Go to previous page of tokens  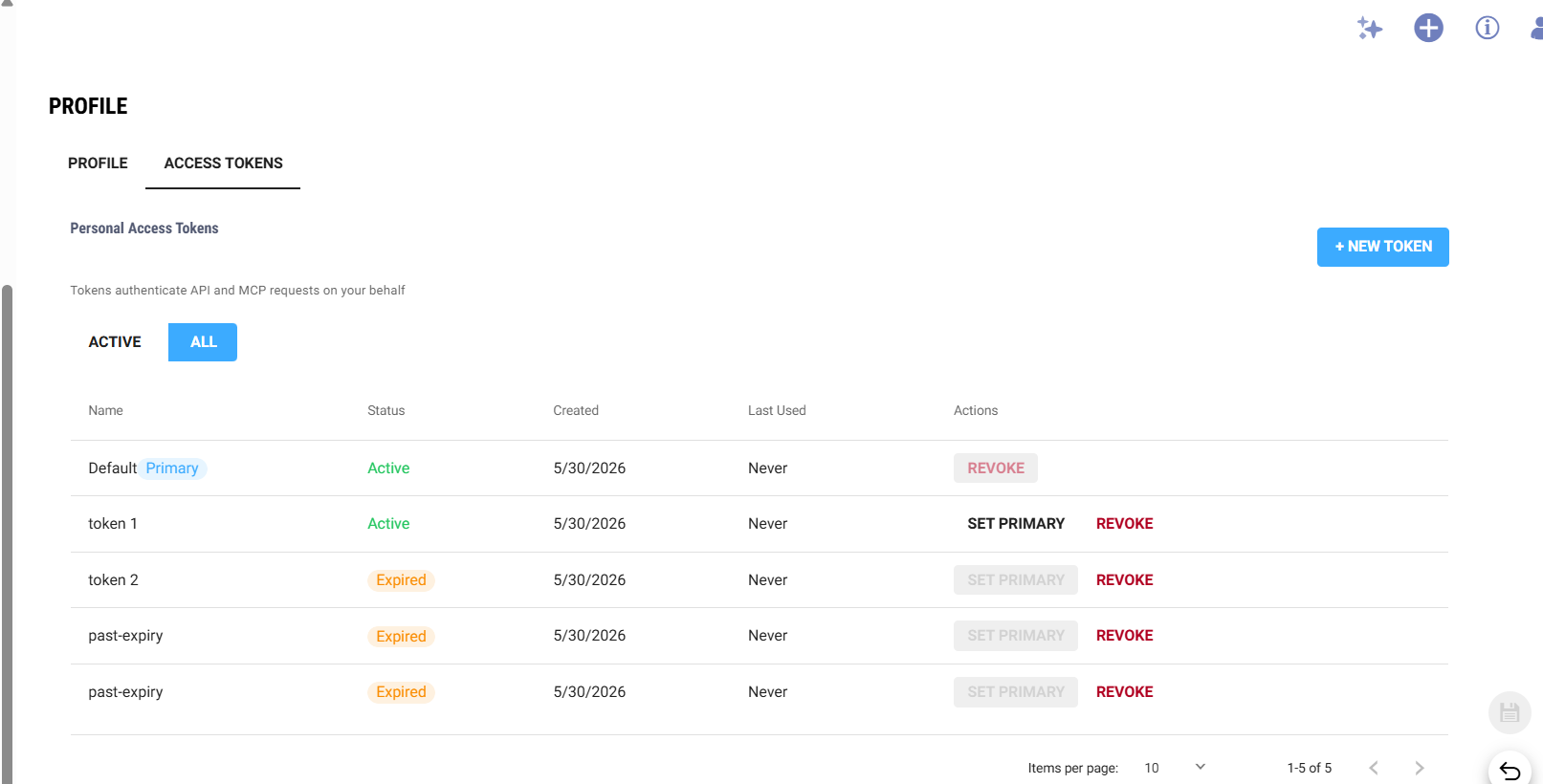coord(1374,768)
